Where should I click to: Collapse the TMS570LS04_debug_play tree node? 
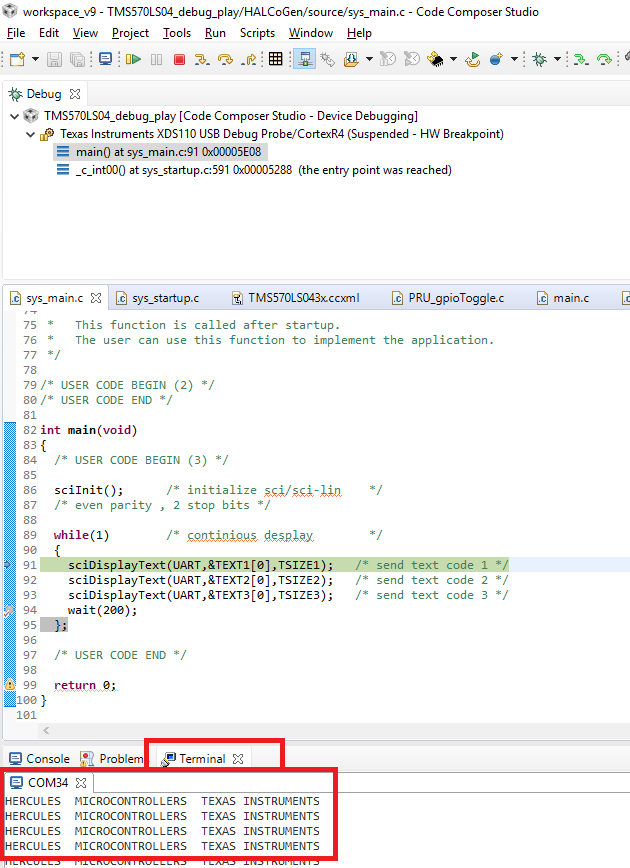click(15, 116)
